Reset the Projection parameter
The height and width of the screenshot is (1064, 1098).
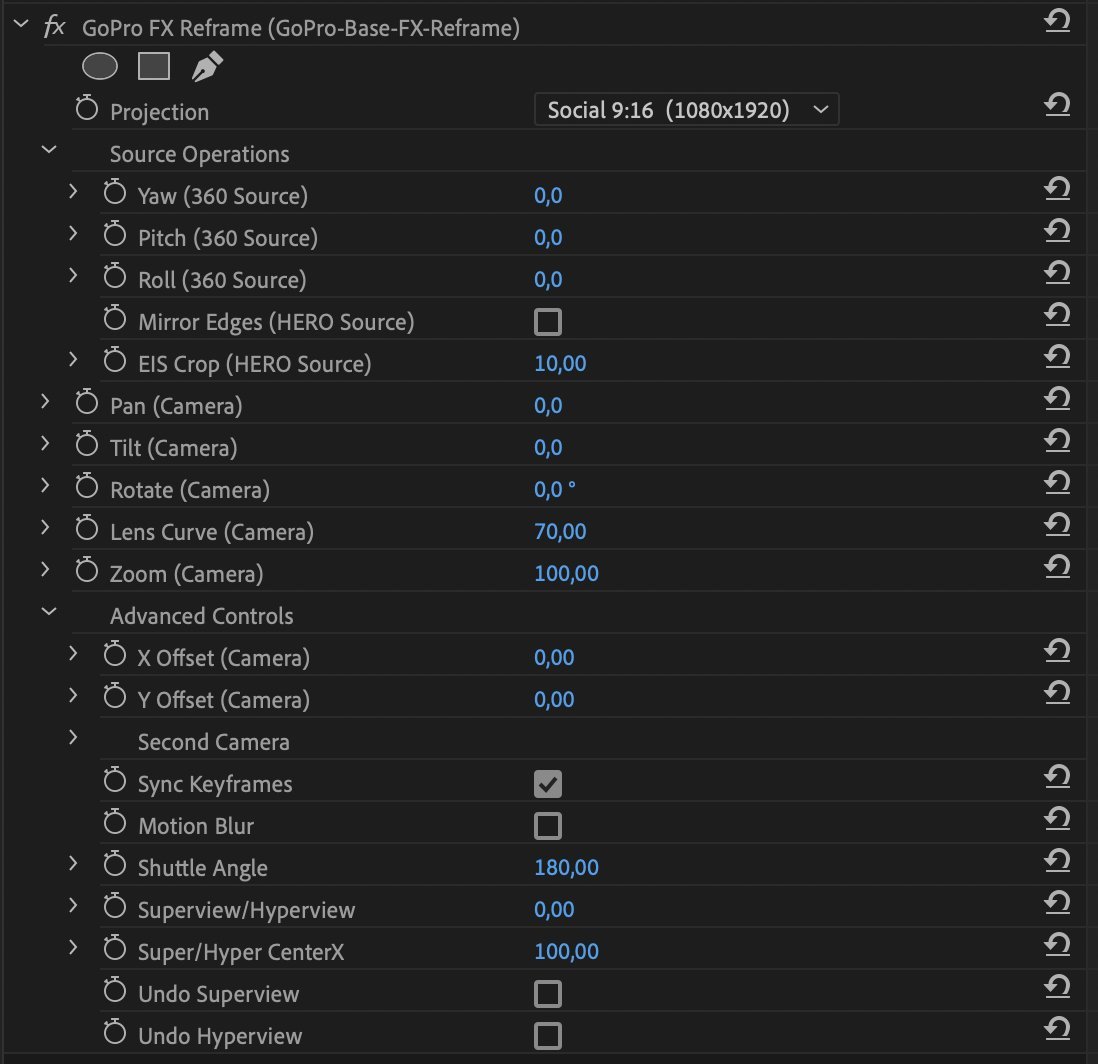point(1057,104)
